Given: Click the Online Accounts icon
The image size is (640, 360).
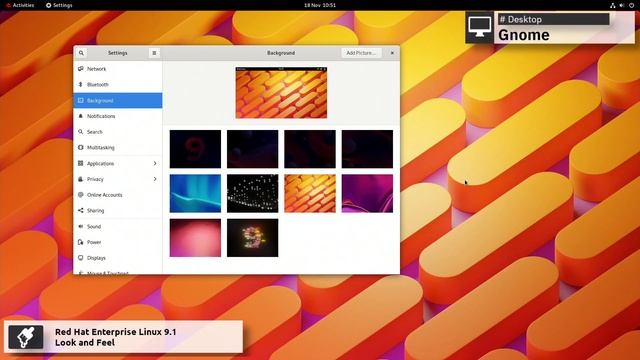Looking at the screenshot, I should (x=80, y=195).
